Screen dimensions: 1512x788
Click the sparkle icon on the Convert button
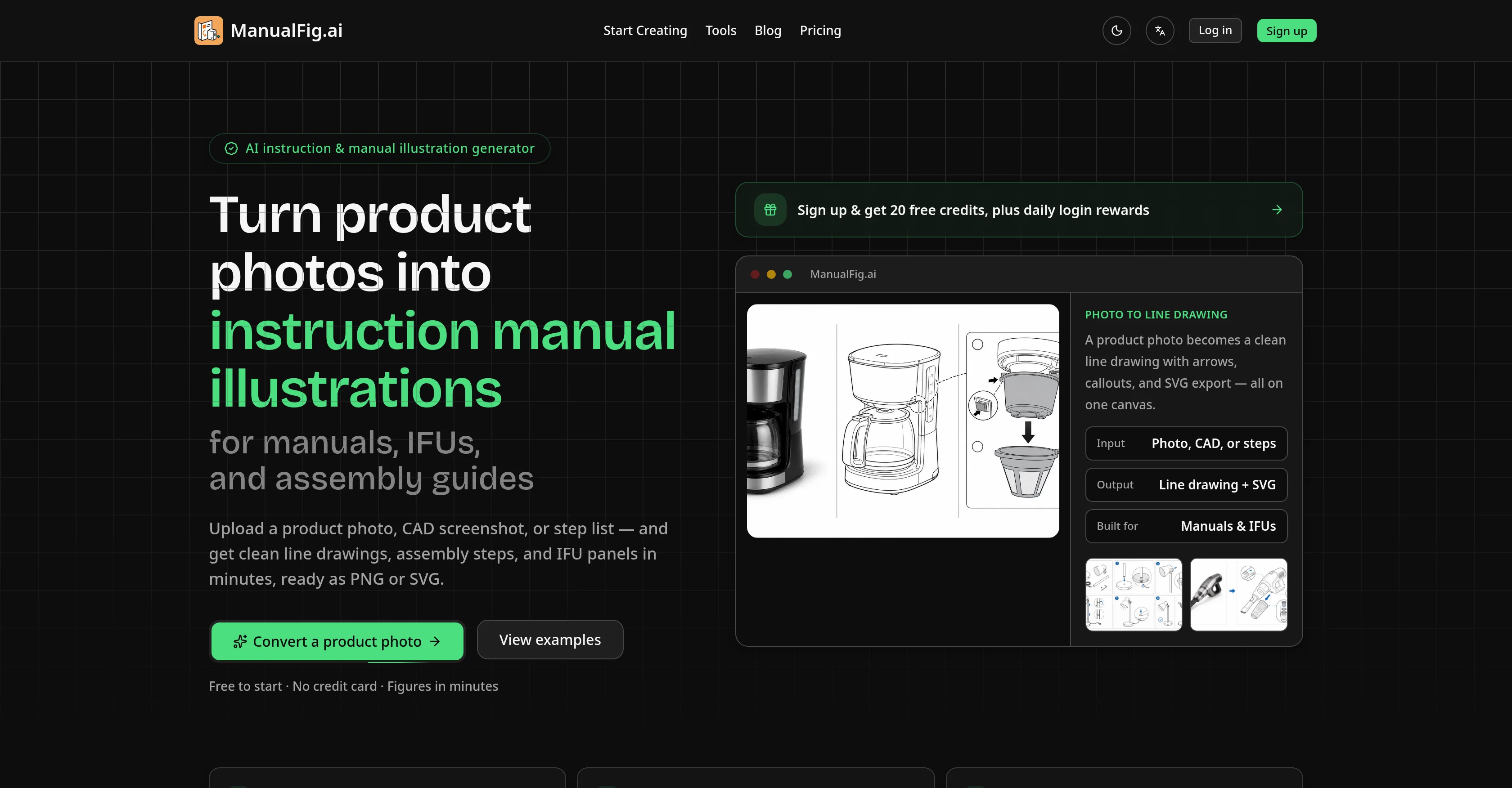[240, 641]
